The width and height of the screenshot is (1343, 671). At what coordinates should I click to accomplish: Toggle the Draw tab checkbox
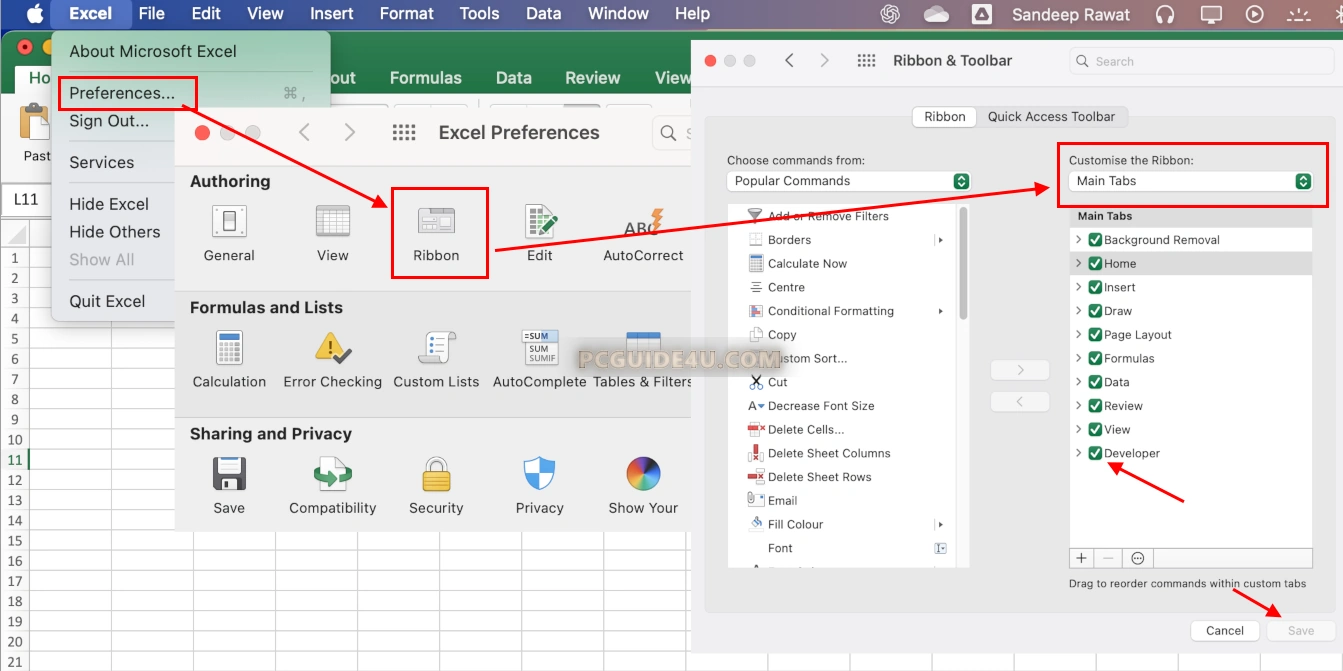(1095, 311)
